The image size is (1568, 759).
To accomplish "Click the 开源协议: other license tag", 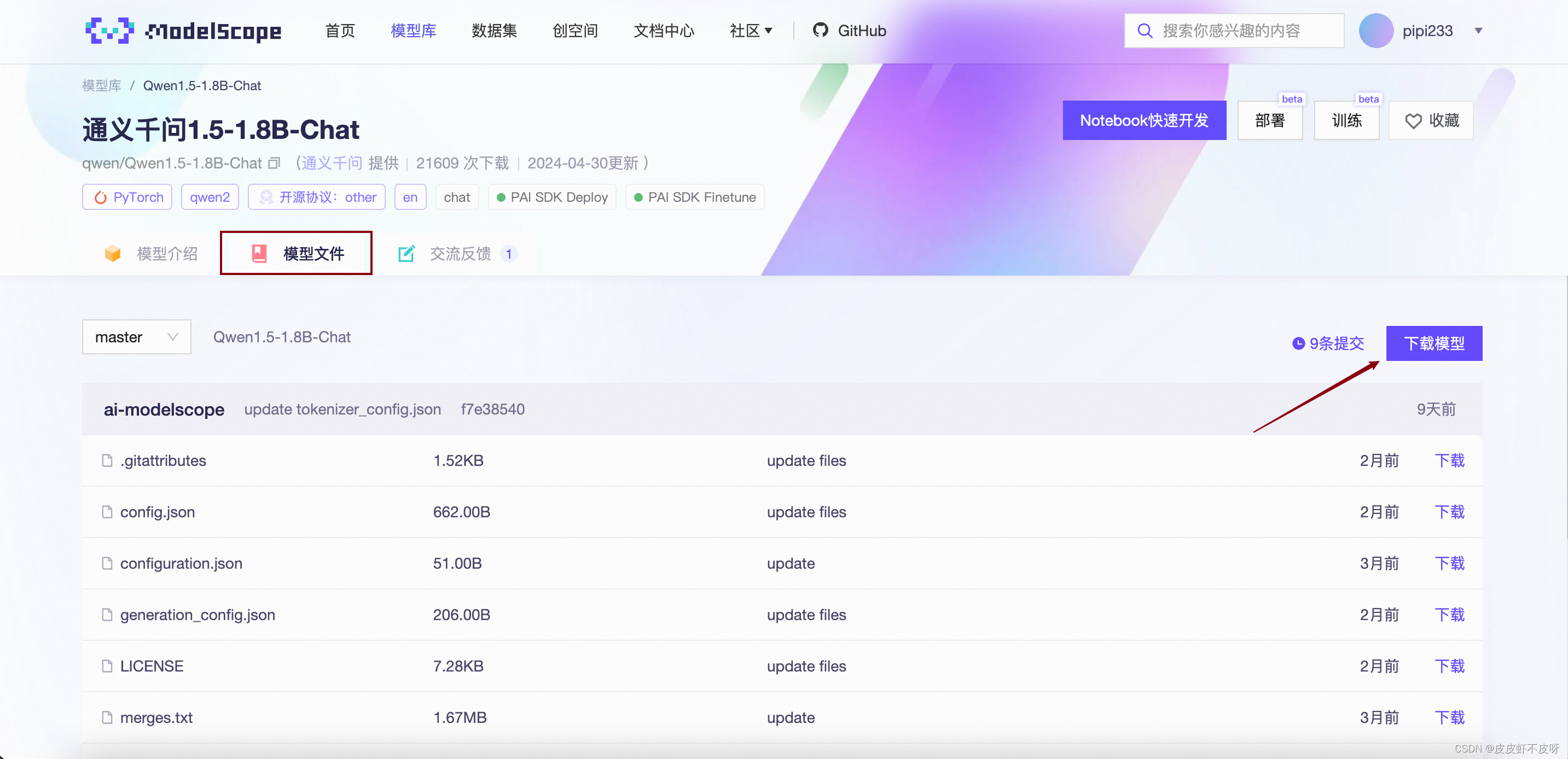I will tap(317, 197).
